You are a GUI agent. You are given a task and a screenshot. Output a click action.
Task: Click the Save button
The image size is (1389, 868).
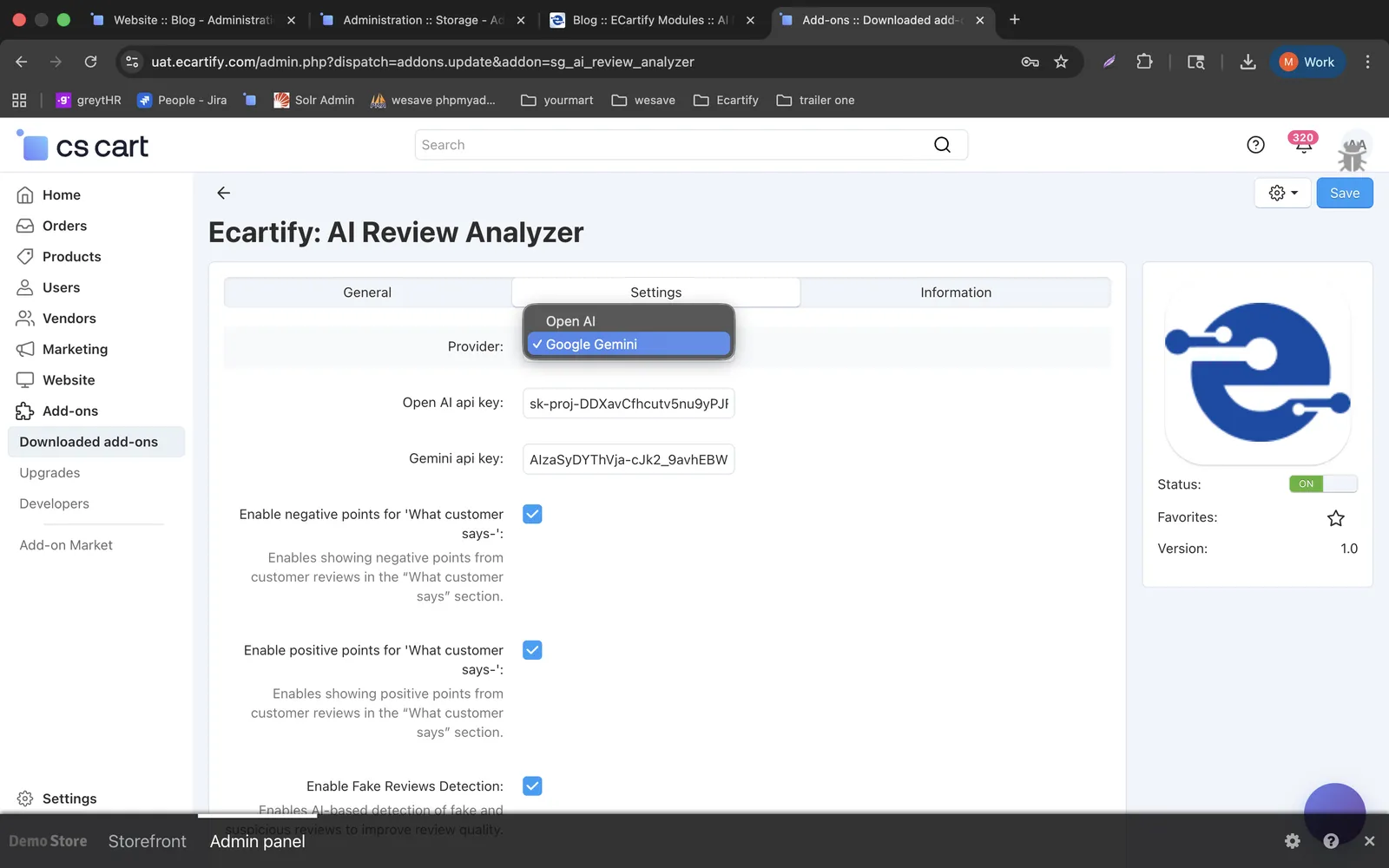click(x=1345, y=193)
